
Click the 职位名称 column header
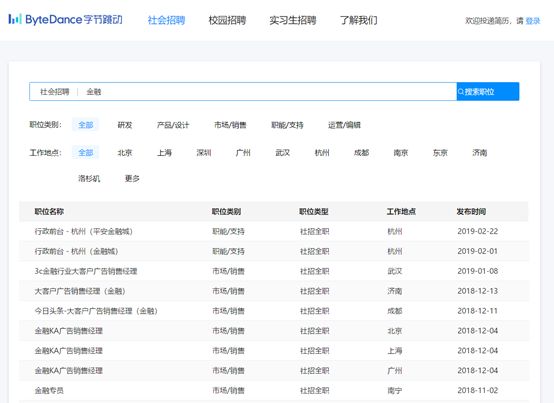pos(49,212)
